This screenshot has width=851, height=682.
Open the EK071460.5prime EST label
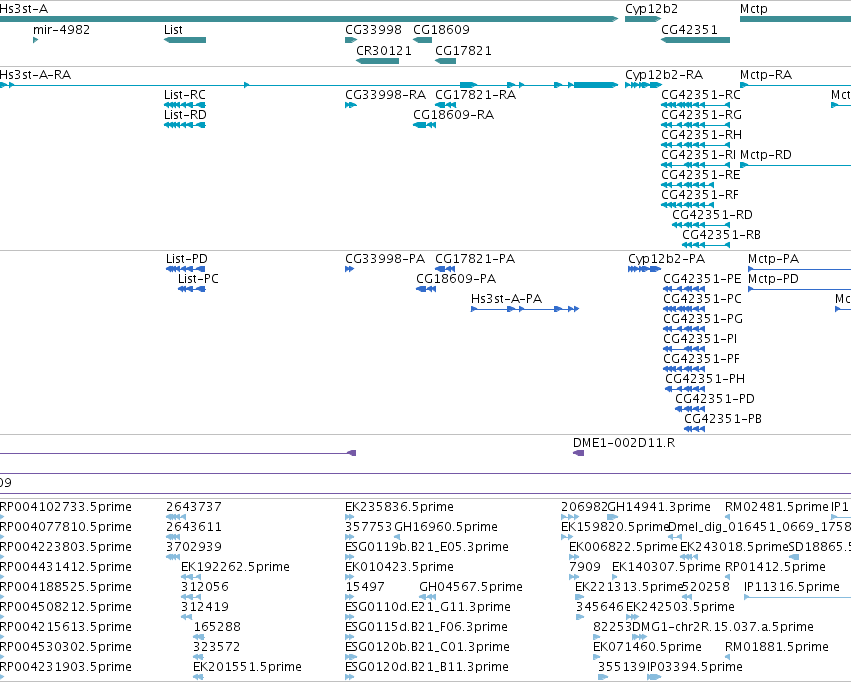tap(647, 647)
